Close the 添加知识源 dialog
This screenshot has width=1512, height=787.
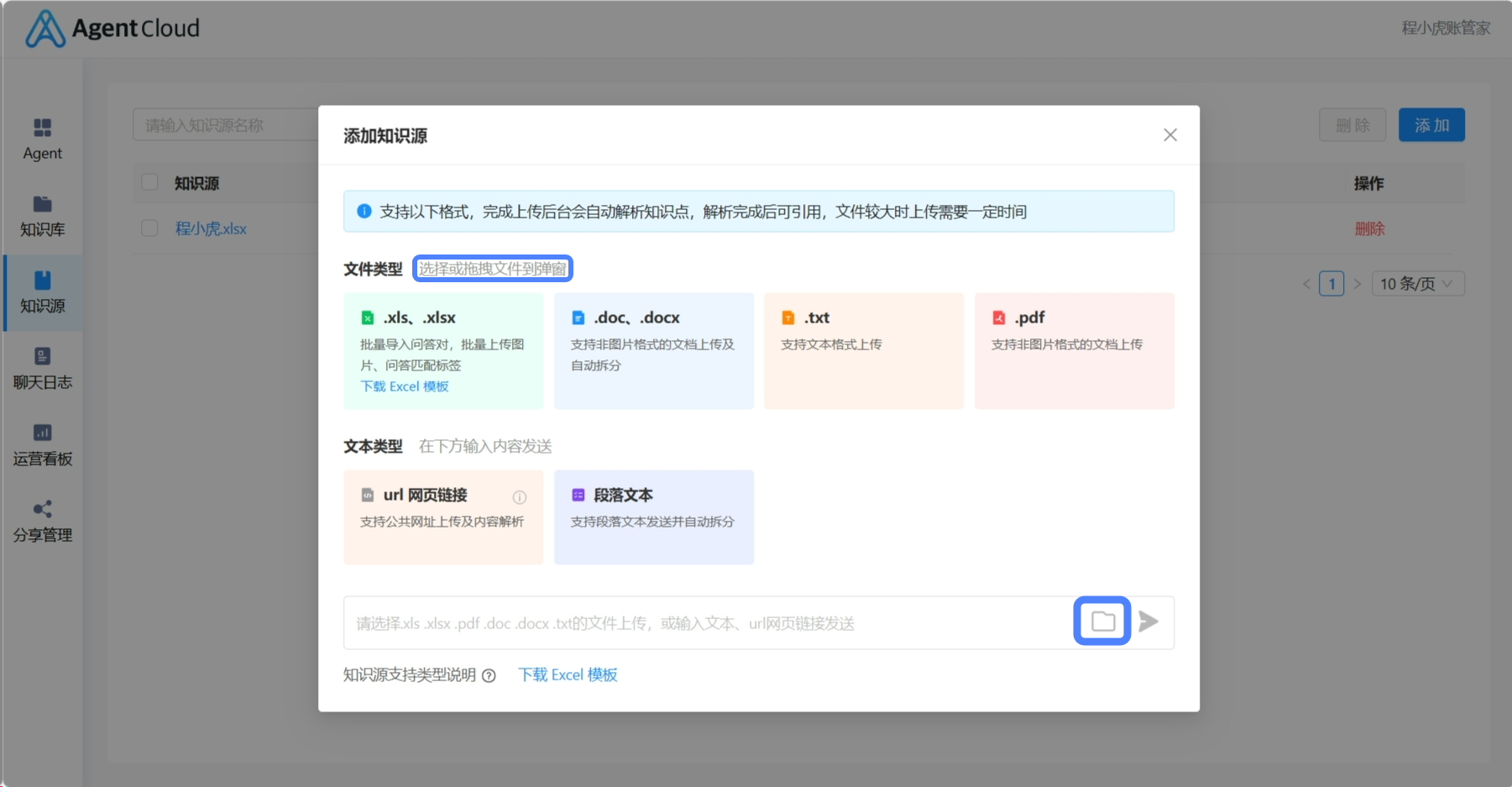pyautogui.click(x=1170, y=135)
